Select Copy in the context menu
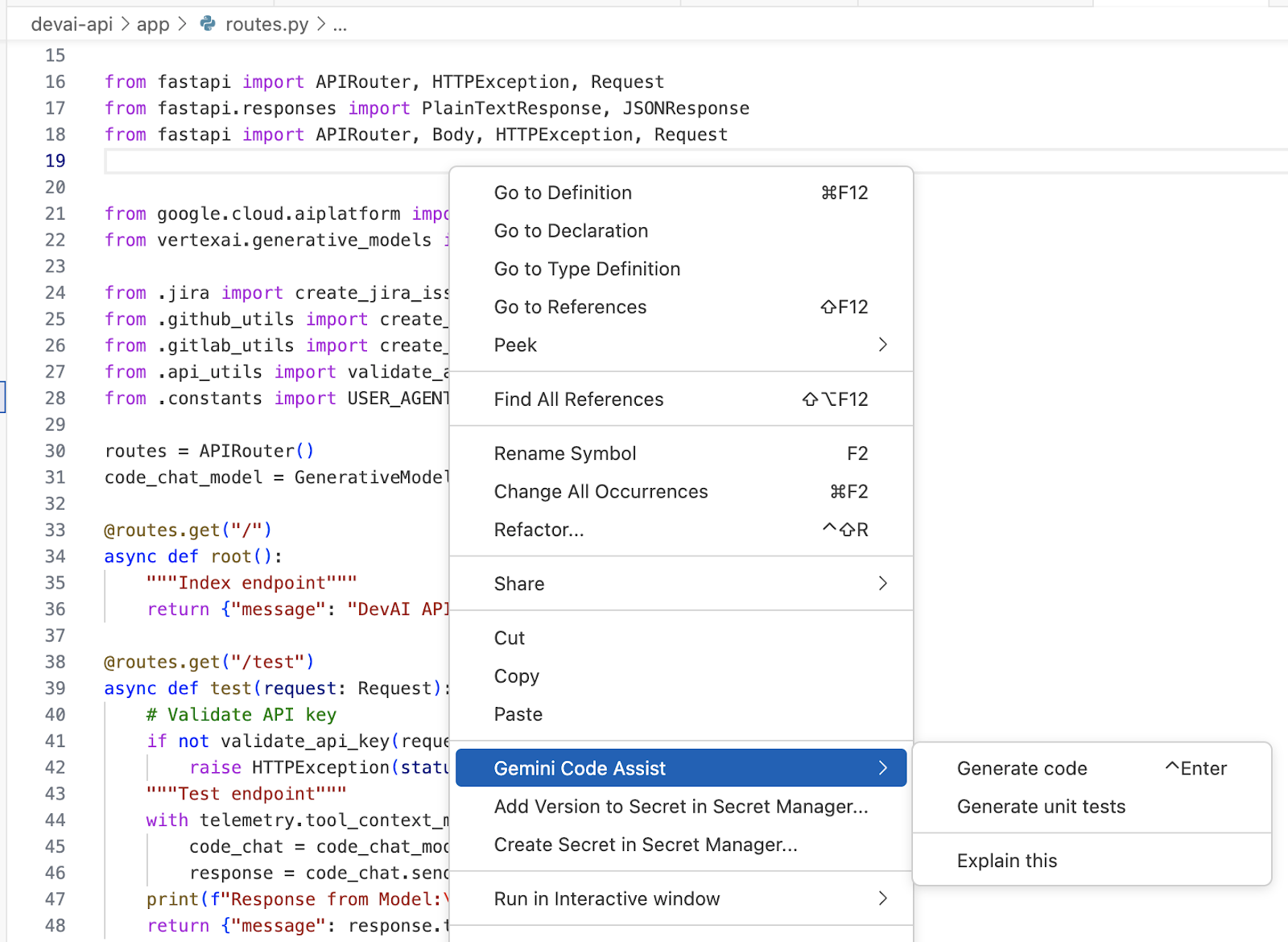 pos(517,676)
